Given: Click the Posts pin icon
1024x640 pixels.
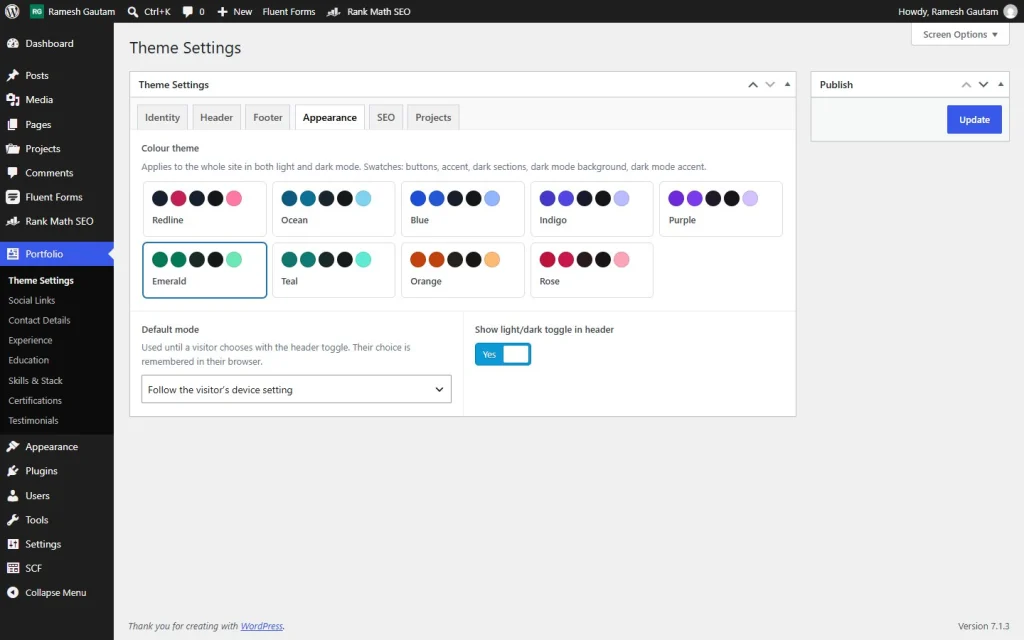Looking at the screenshot, I should pos(12,75).
